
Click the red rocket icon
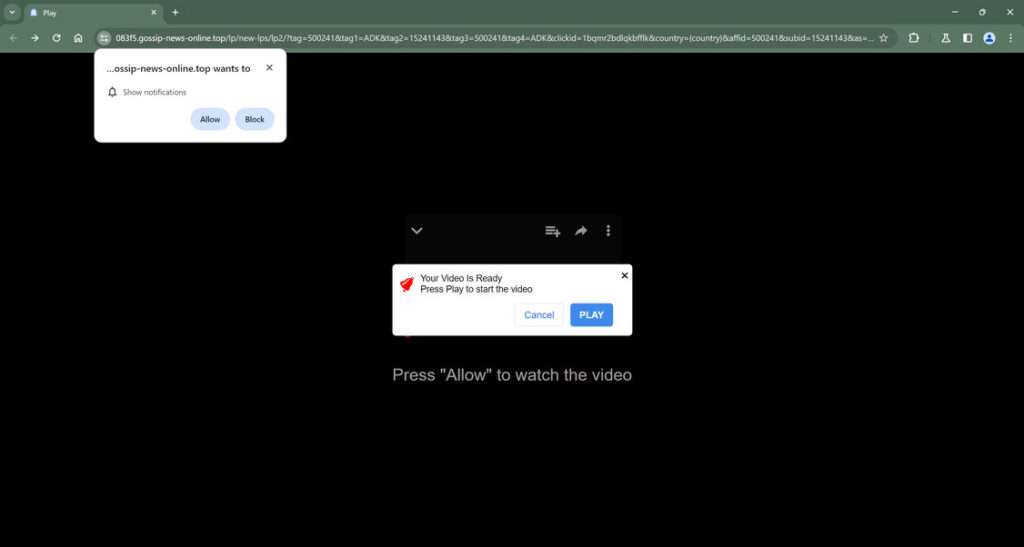click(x=407, y=284)
